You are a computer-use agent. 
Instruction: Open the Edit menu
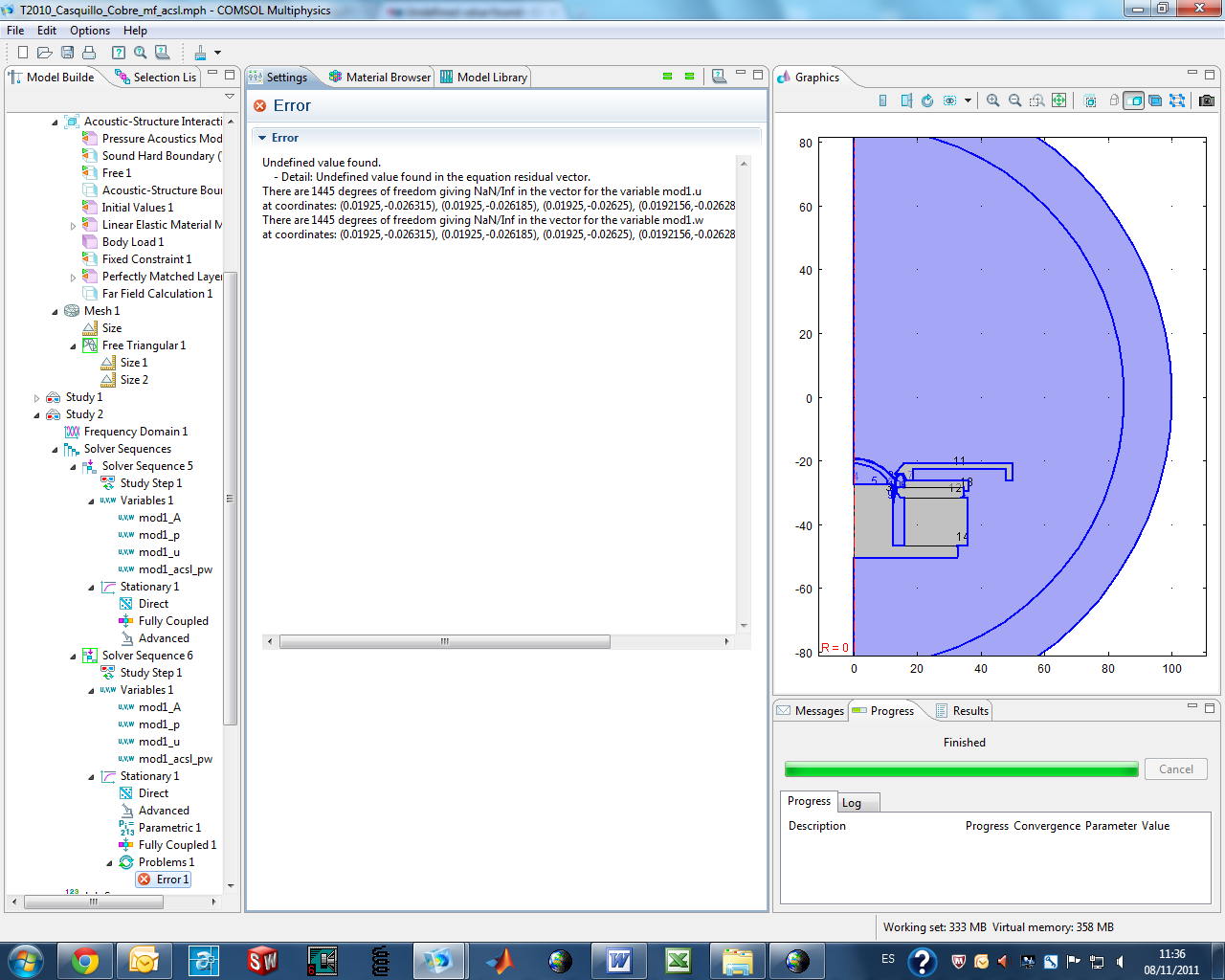(47, 31)
